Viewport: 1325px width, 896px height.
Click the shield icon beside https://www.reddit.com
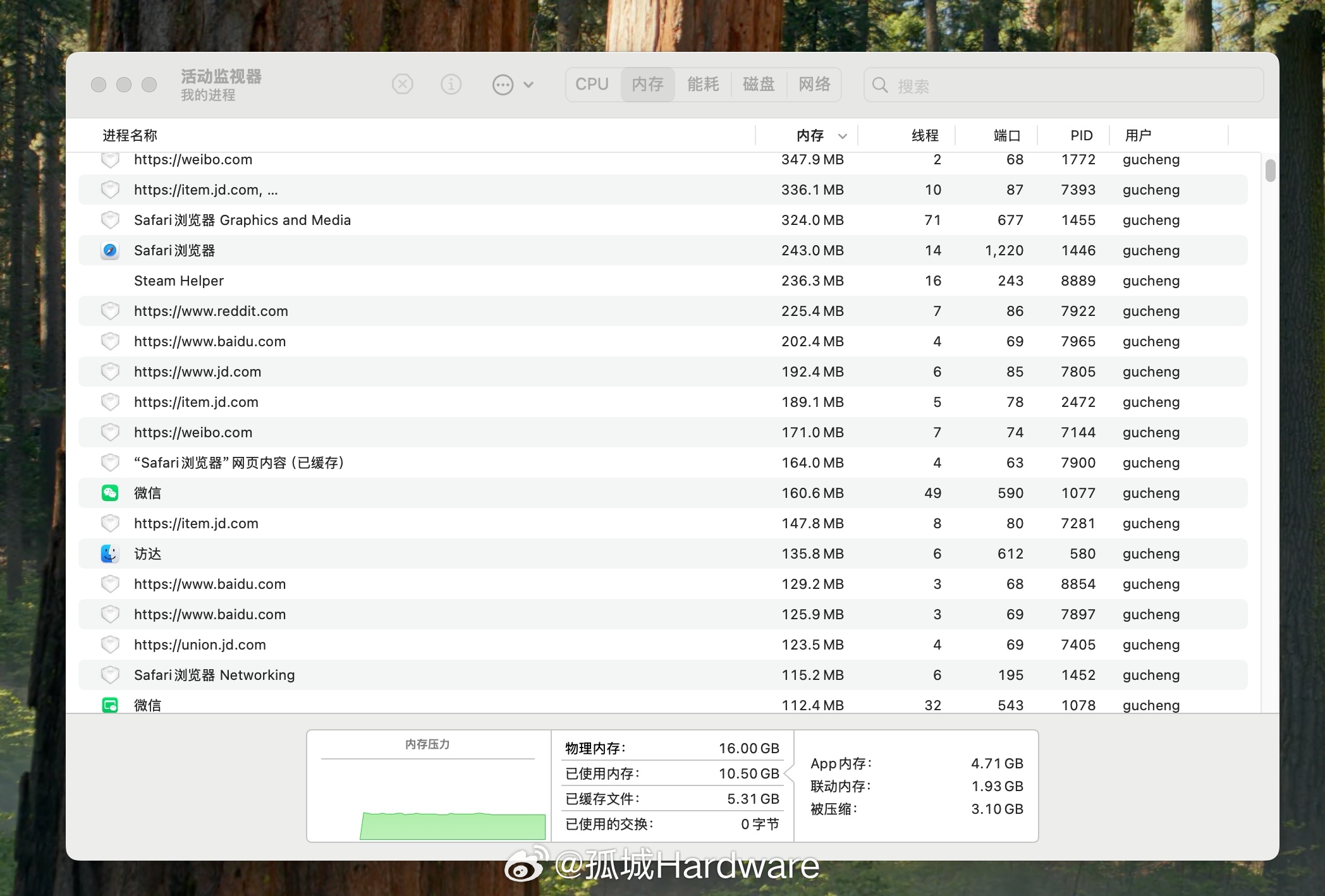(x=110, y=311)
